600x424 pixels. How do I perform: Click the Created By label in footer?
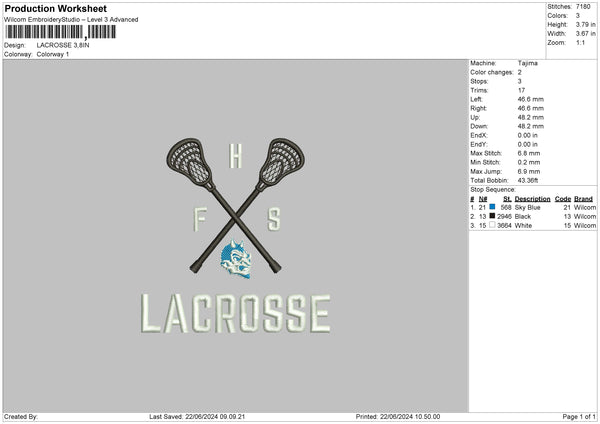(x=21, y=416)
